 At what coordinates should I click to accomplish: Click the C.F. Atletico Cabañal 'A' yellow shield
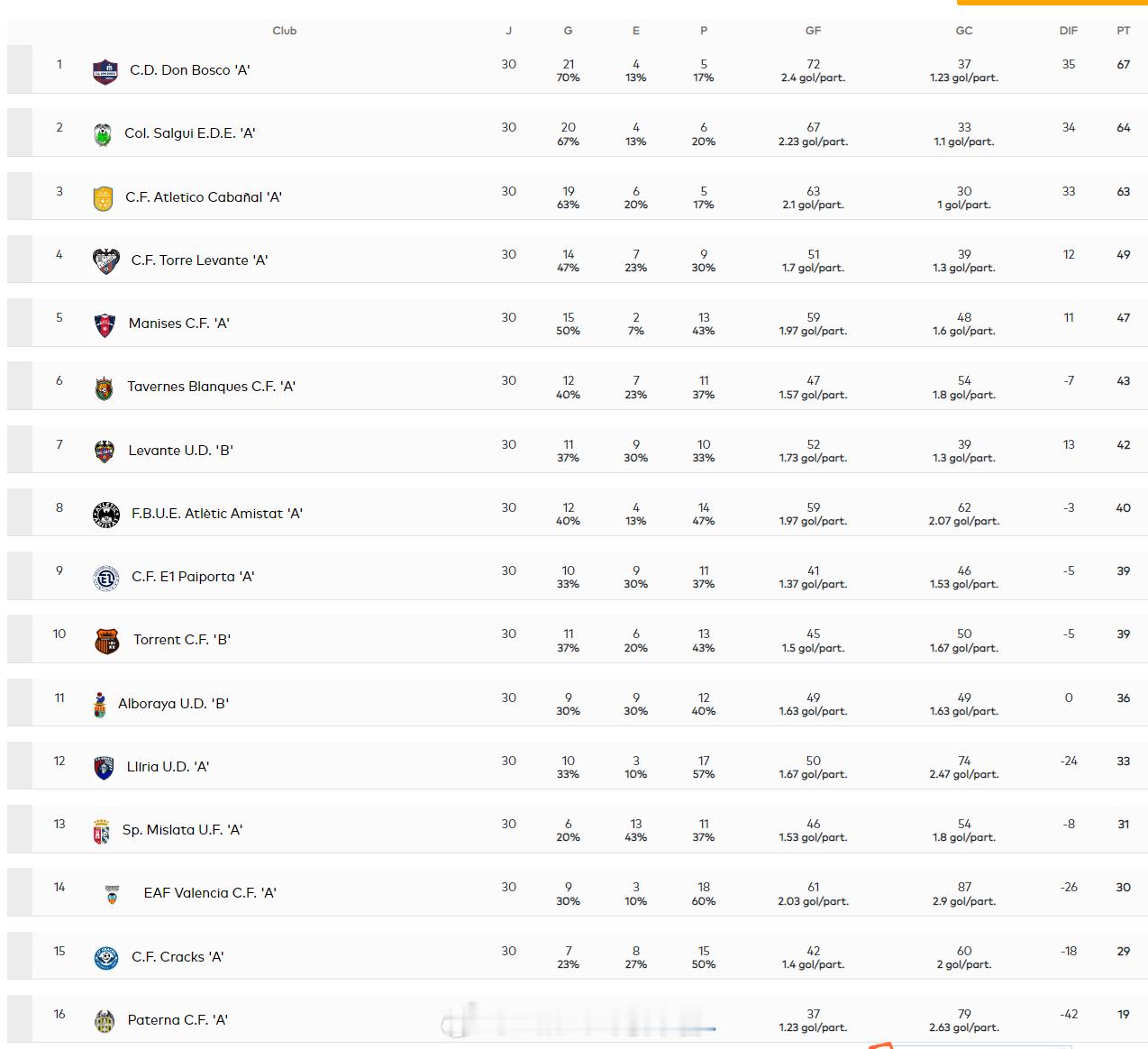click(x=104, y=198)
